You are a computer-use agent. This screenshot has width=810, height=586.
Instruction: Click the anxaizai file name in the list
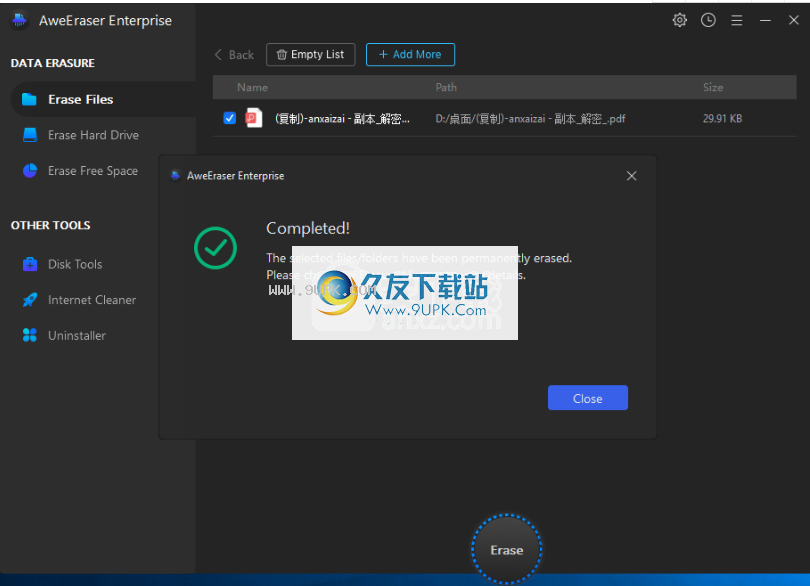(342, 119)
